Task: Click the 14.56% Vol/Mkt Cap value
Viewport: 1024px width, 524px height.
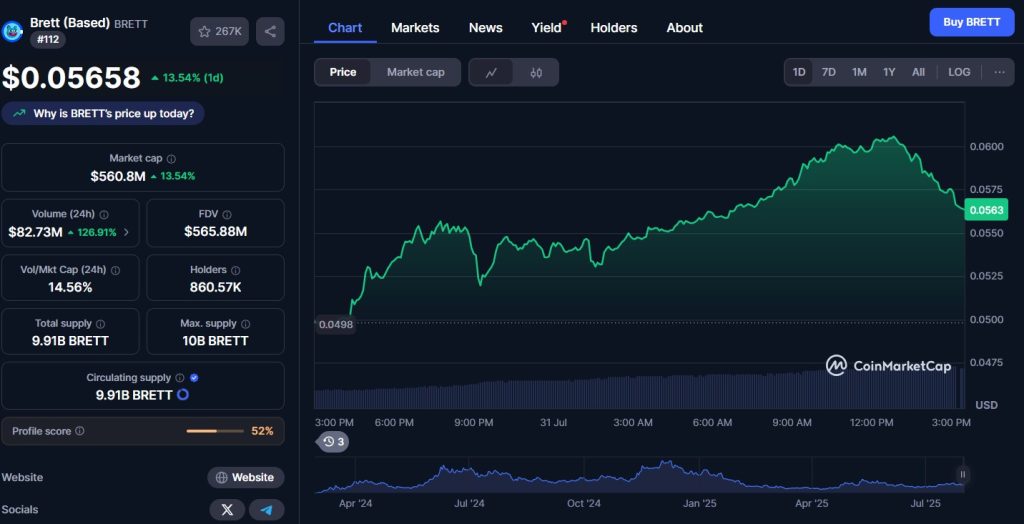Action: pos(70,287)
